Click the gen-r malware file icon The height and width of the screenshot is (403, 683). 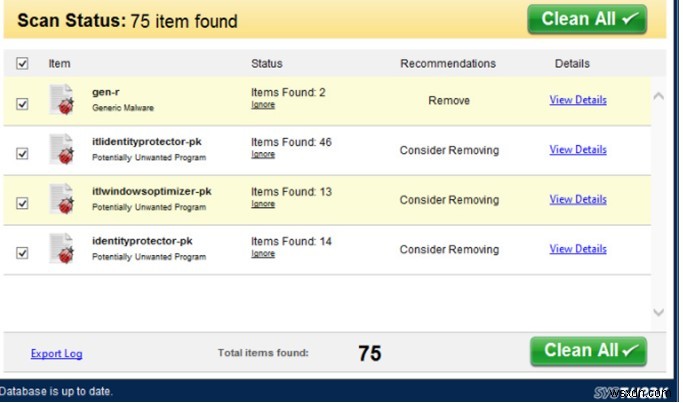coord(62,100)
